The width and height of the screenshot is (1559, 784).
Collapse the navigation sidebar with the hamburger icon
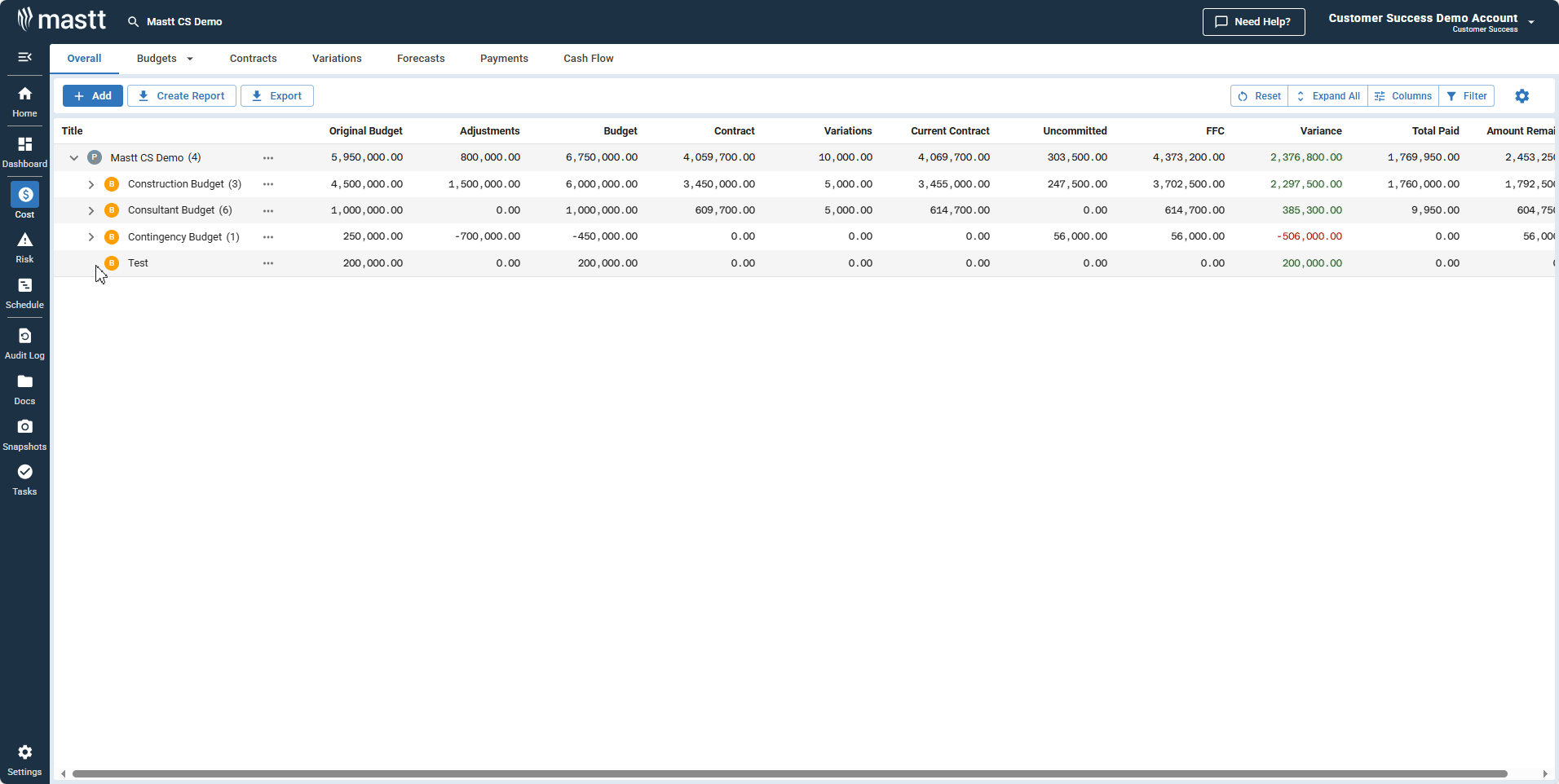pyautogui.click(x=24, y=57)
